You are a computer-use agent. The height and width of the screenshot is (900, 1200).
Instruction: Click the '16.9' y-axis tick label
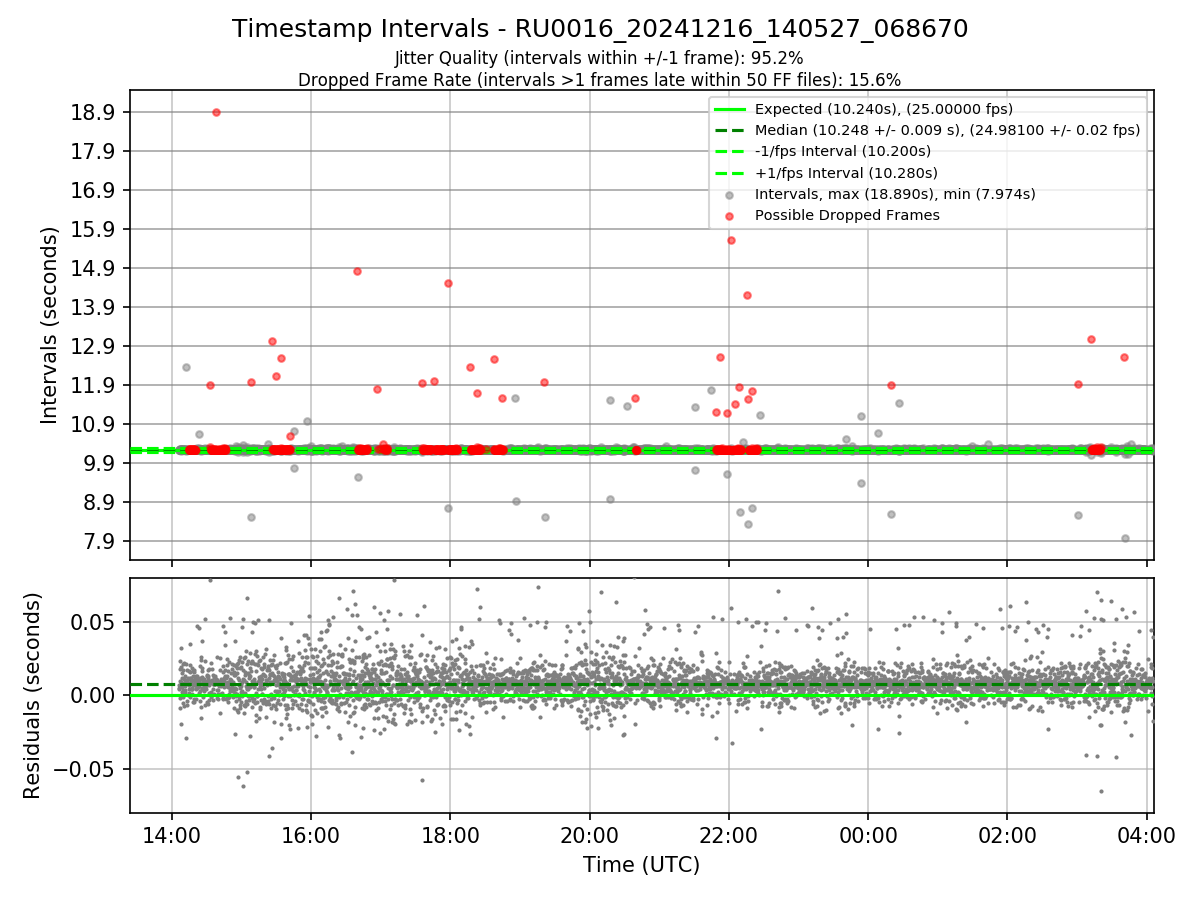coord(91,190)
